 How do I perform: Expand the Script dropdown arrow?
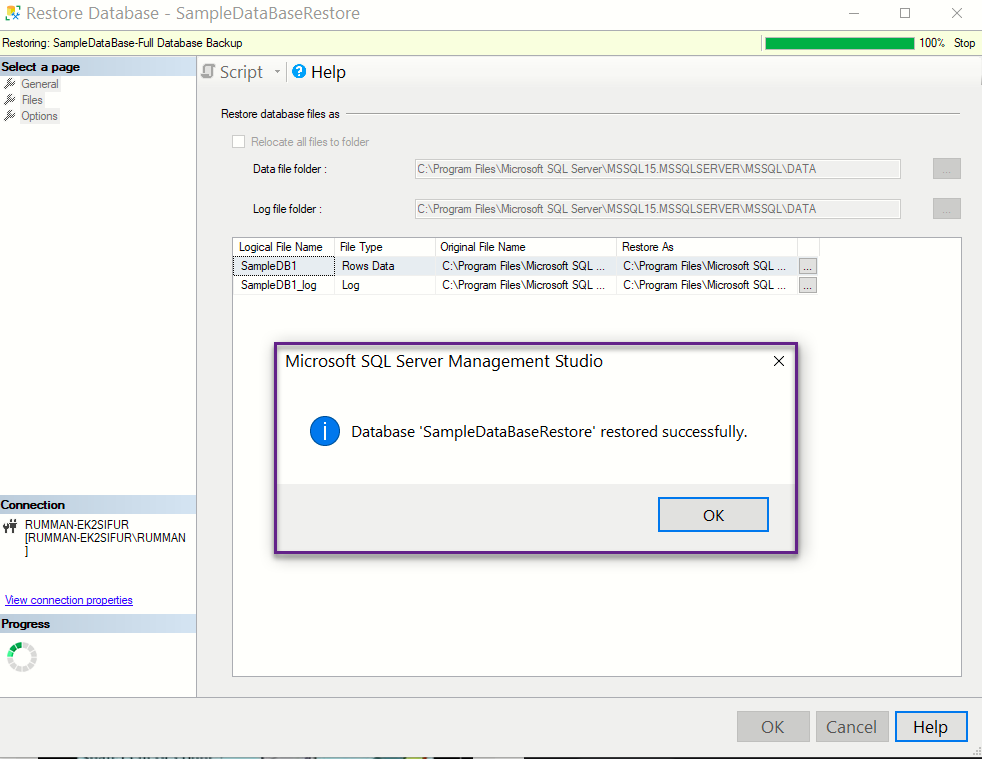[x=277, y=71]
